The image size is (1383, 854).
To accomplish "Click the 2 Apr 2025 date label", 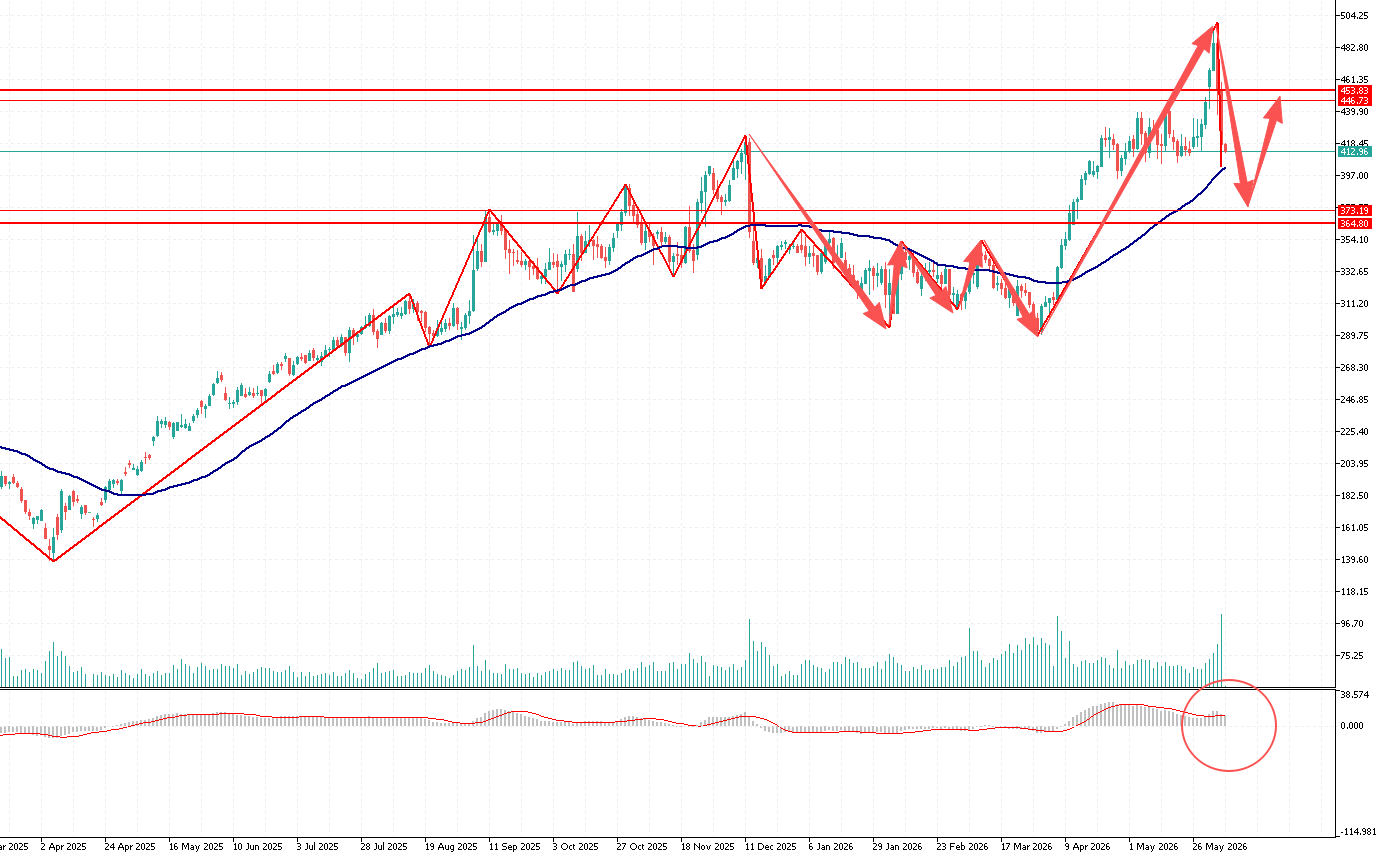I will coord(64,846).
